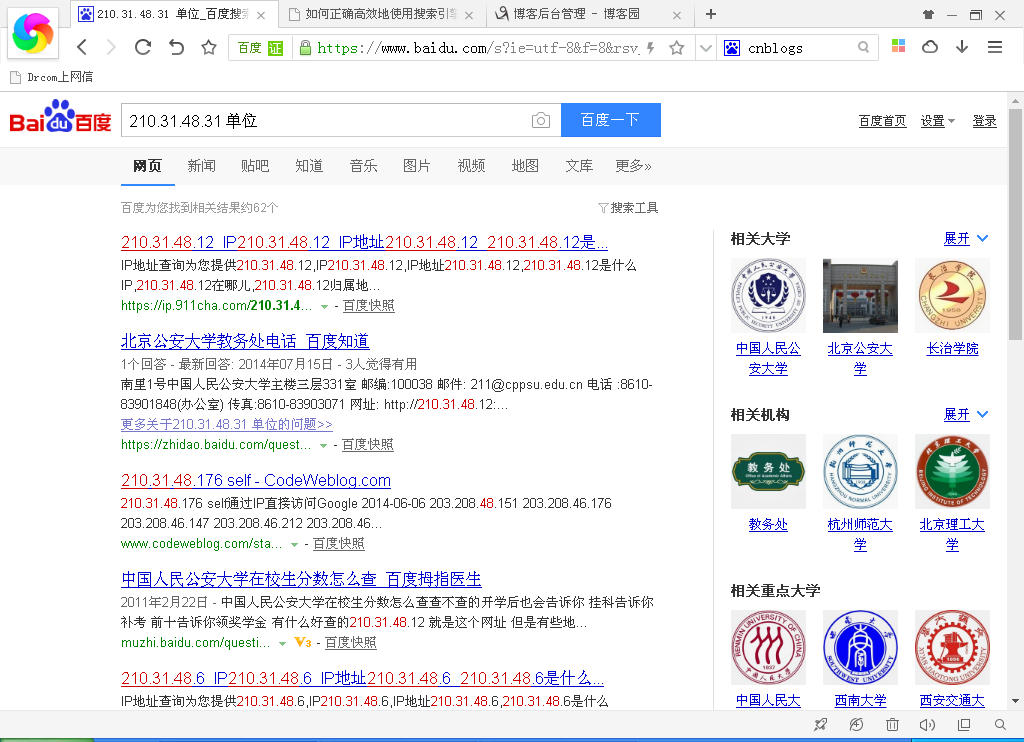
Task: Click the accelerator icon in status bar
Action: click(x=856, y=724)
